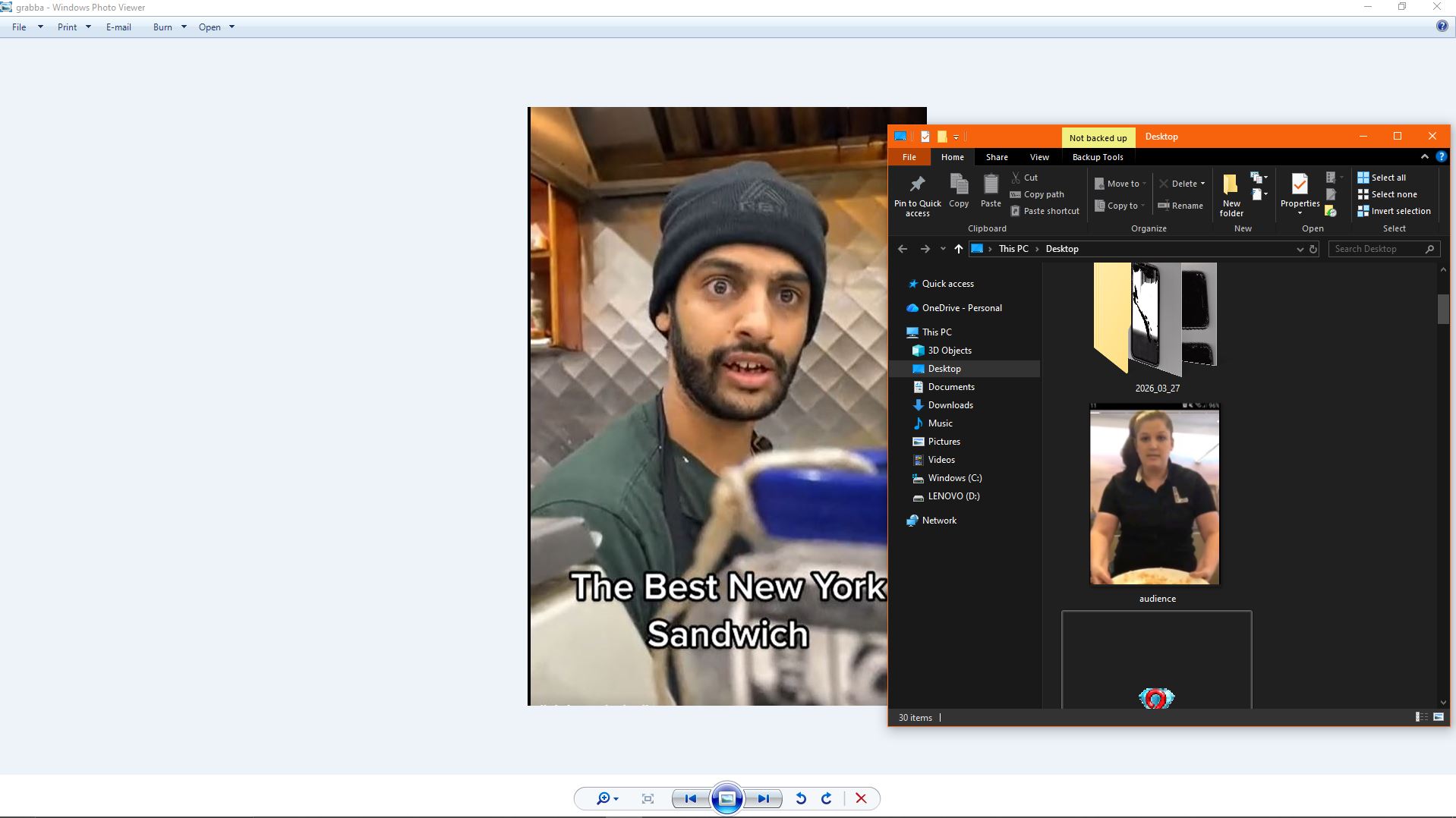Rotate the photo counterclockwise
This screenshot has height=818, width=1456.
point(801,798)
